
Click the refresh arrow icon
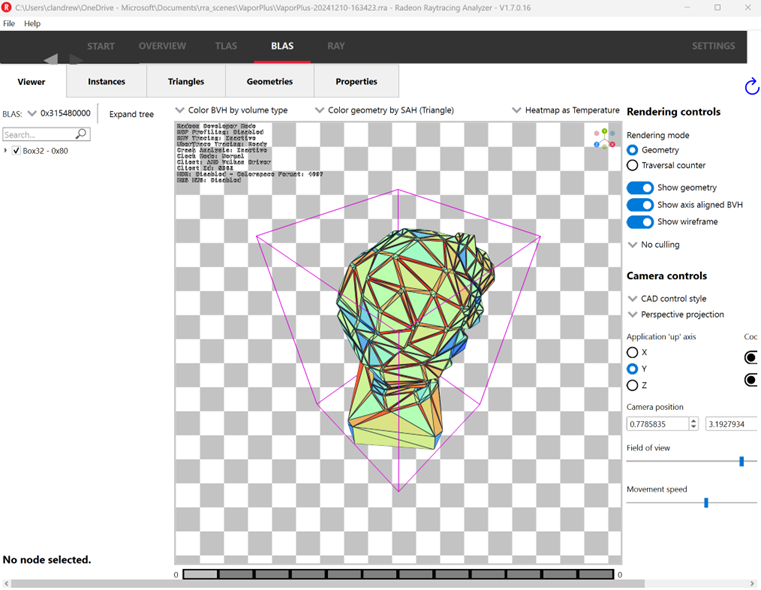click(x=751, y=88)
